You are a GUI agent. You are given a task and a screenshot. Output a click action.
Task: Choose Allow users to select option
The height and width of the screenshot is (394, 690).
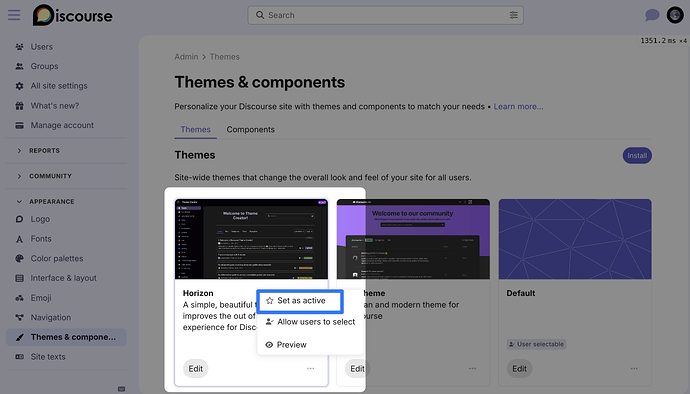point(310,322)
